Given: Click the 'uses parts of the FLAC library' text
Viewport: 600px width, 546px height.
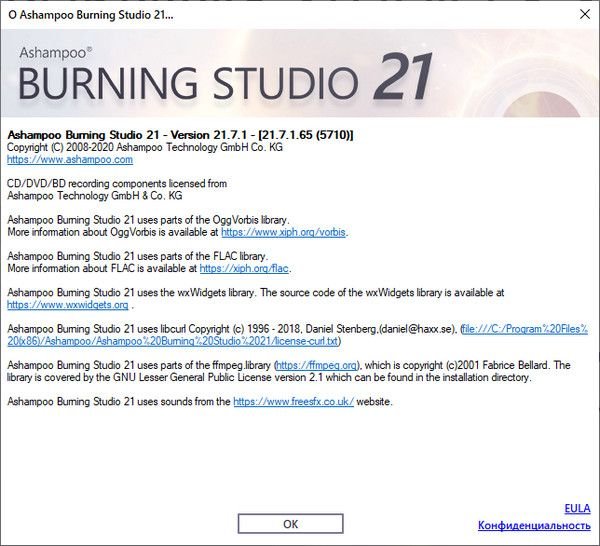Looking at the screenshot, I should 138,256.
